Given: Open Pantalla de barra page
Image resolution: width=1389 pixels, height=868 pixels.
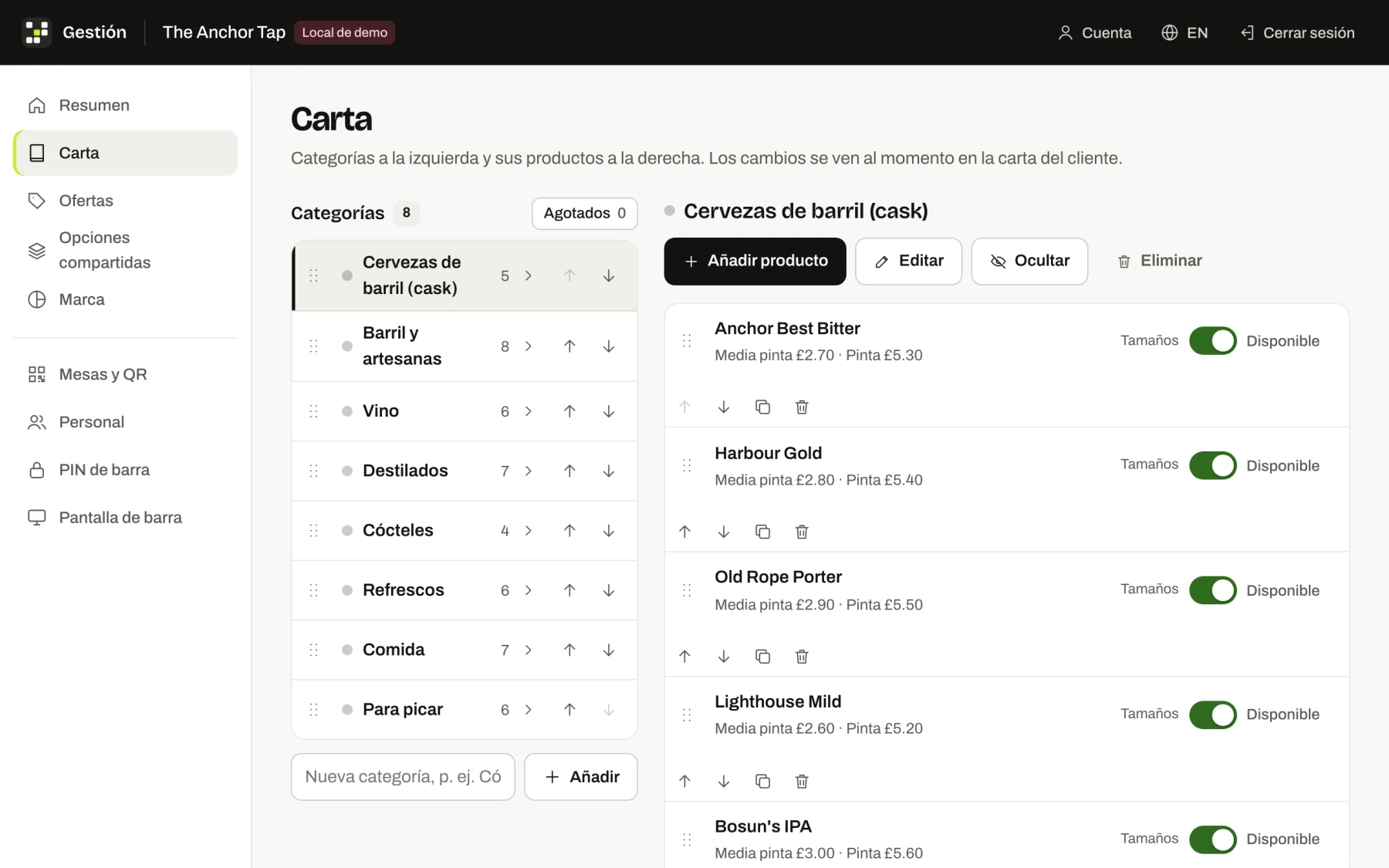Looking at the screenshot, I should point(125,518).
